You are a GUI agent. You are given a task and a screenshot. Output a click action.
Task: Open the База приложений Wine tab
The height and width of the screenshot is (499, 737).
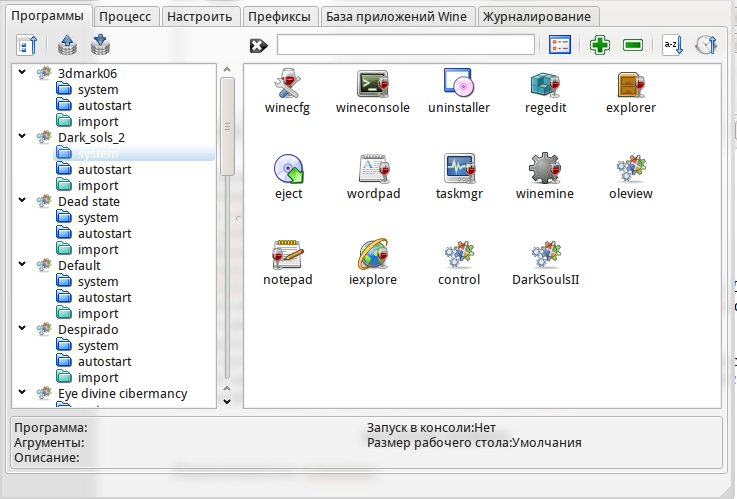tap(396, 17)
